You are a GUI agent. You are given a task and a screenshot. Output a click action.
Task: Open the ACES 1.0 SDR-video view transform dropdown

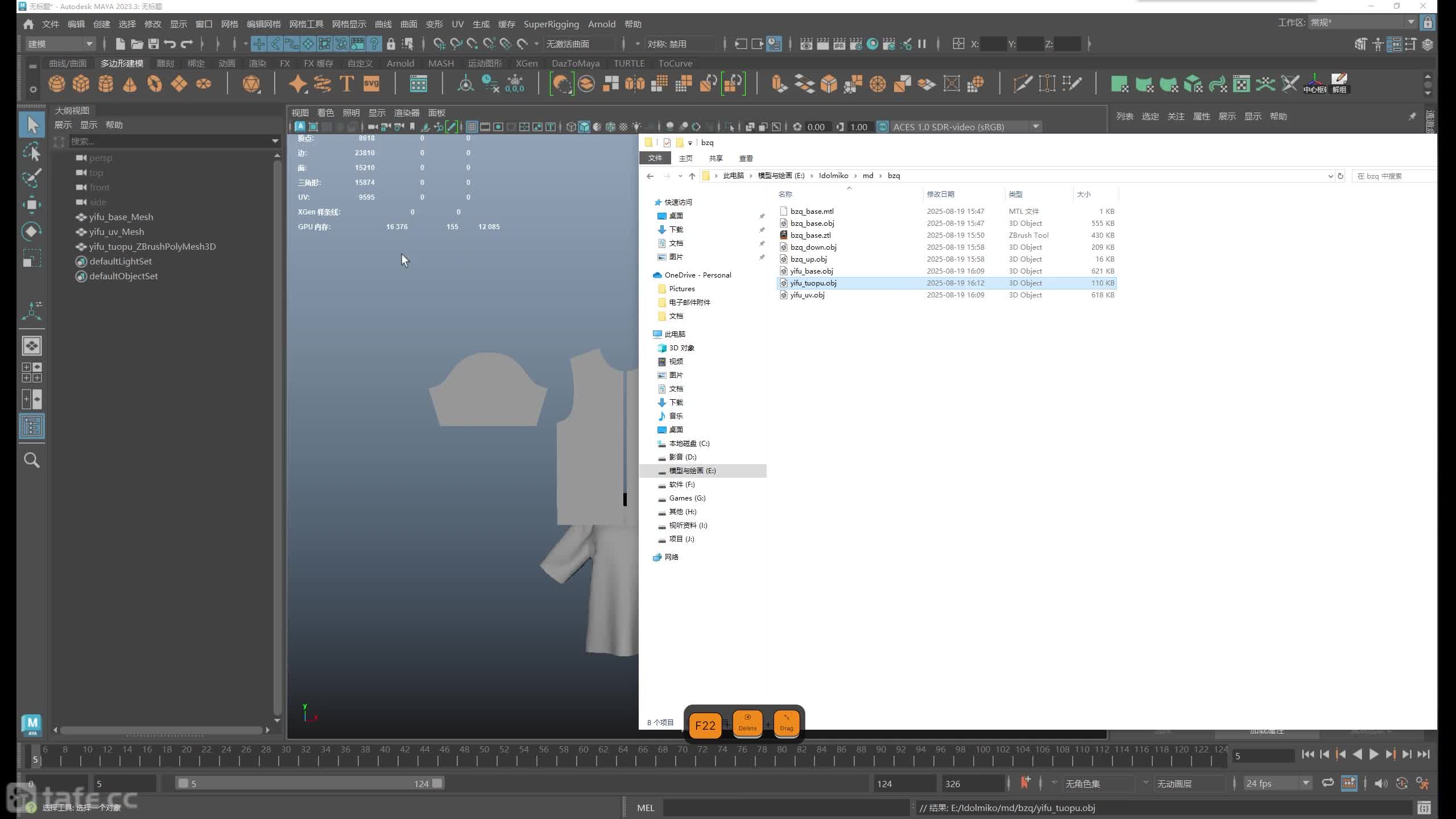965,127
